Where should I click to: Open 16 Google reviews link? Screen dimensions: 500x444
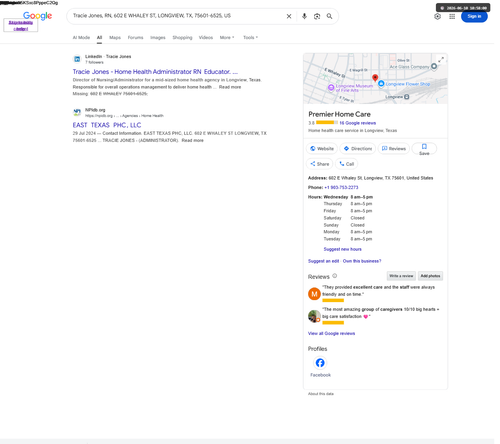[x=357, y=123]
